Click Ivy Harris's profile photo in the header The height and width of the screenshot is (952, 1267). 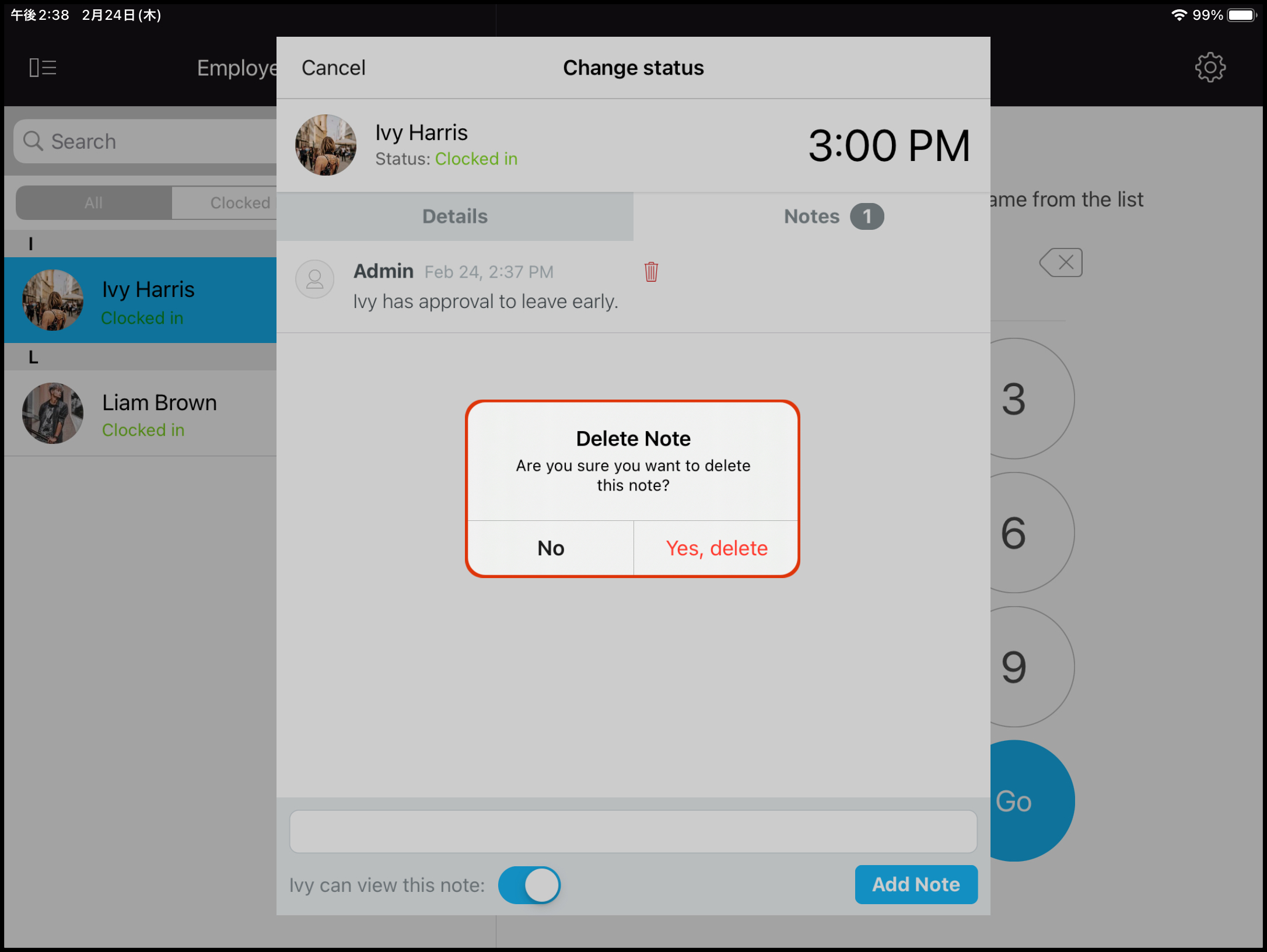coord(326,145)
